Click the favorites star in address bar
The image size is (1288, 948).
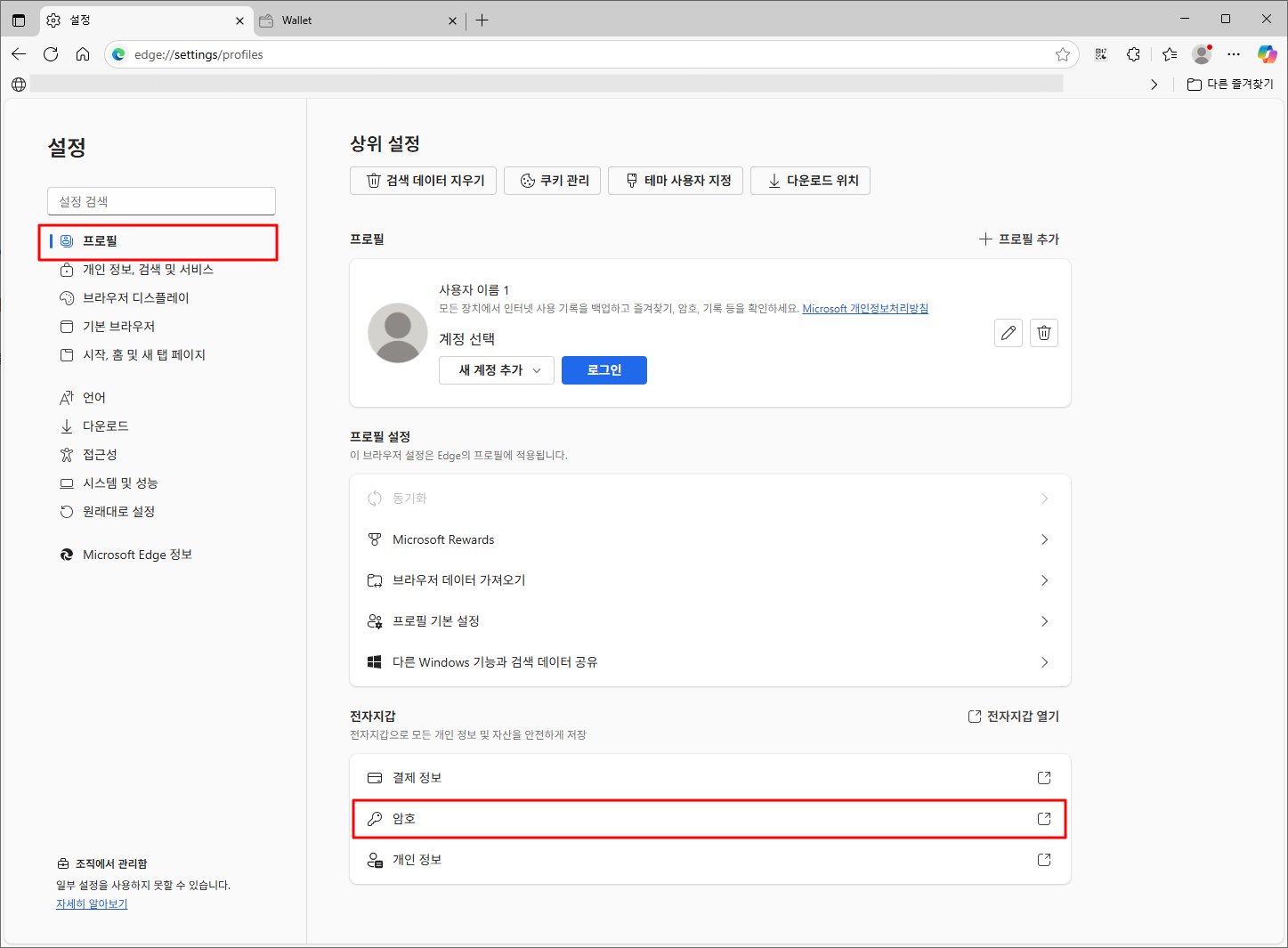pyautogui.click(x=1061, y=54)
